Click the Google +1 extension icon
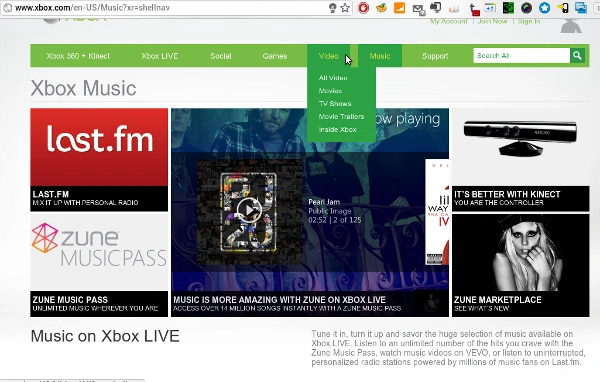Screen dimensions: 600x382 coord(490,8)
